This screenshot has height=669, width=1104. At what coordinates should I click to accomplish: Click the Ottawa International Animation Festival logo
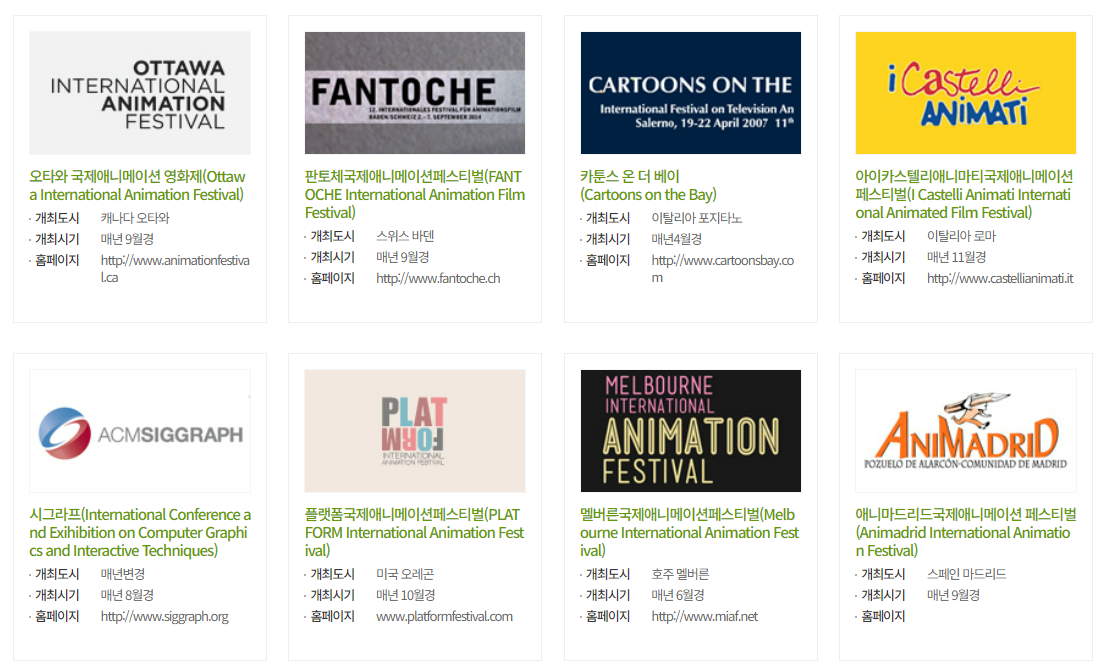pos(140,93)
